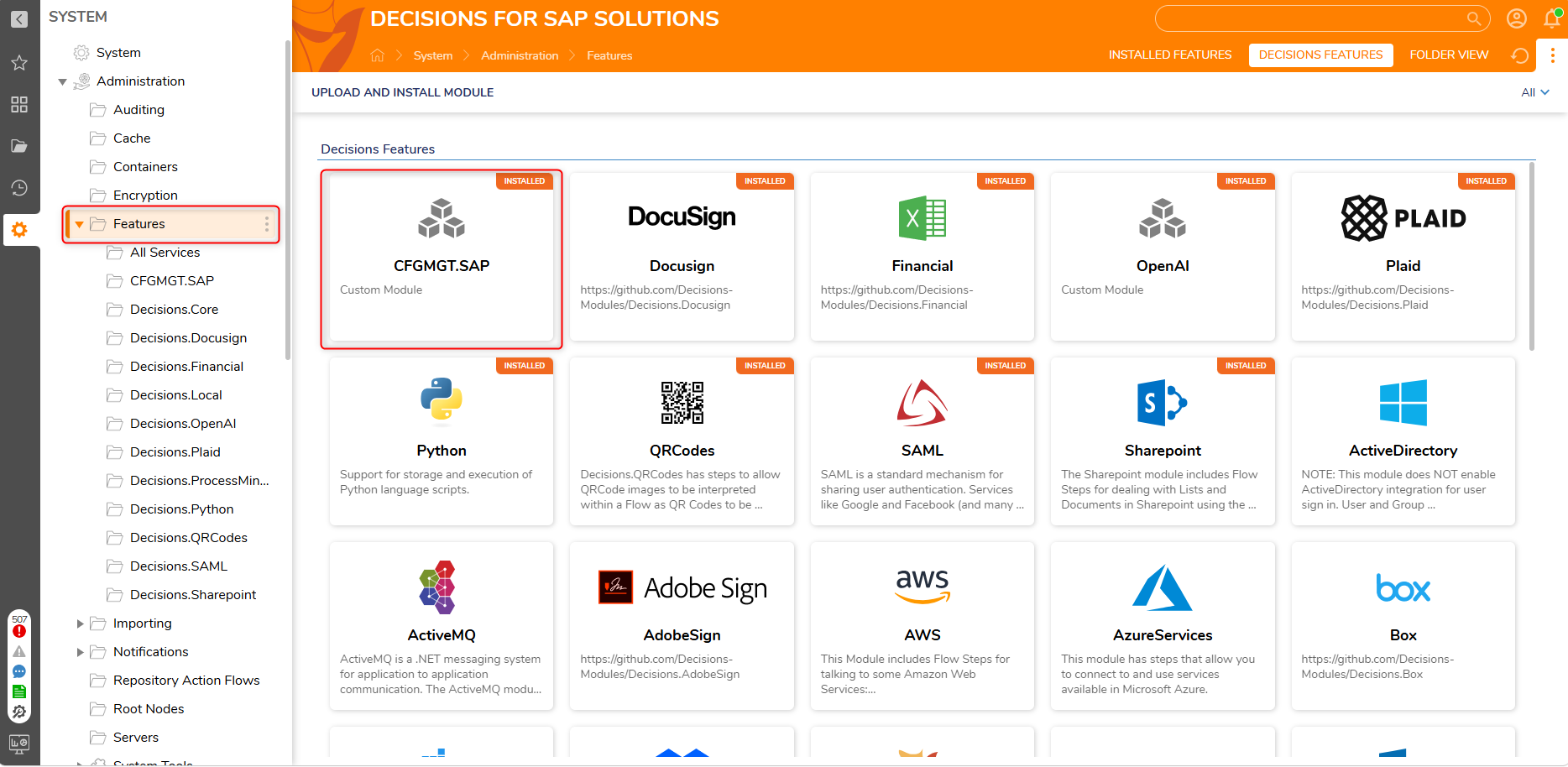
Task: Click the ActiveDirectory Windows logo card
Action: (x=1403, y=441)
